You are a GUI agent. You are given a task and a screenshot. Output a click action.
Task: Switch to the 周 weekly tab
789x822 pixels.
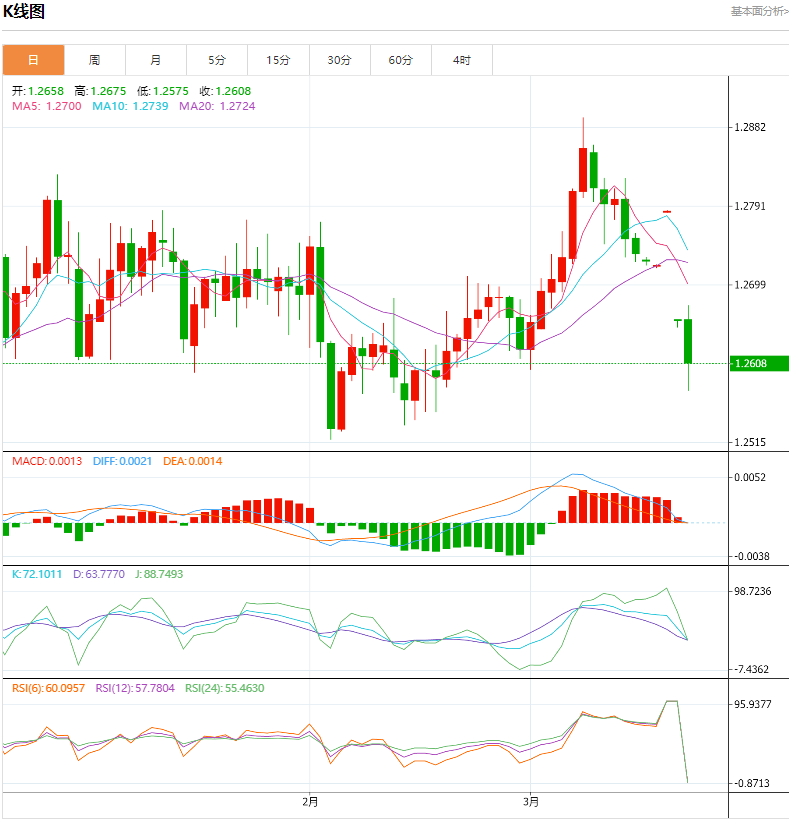click(94, 60)
